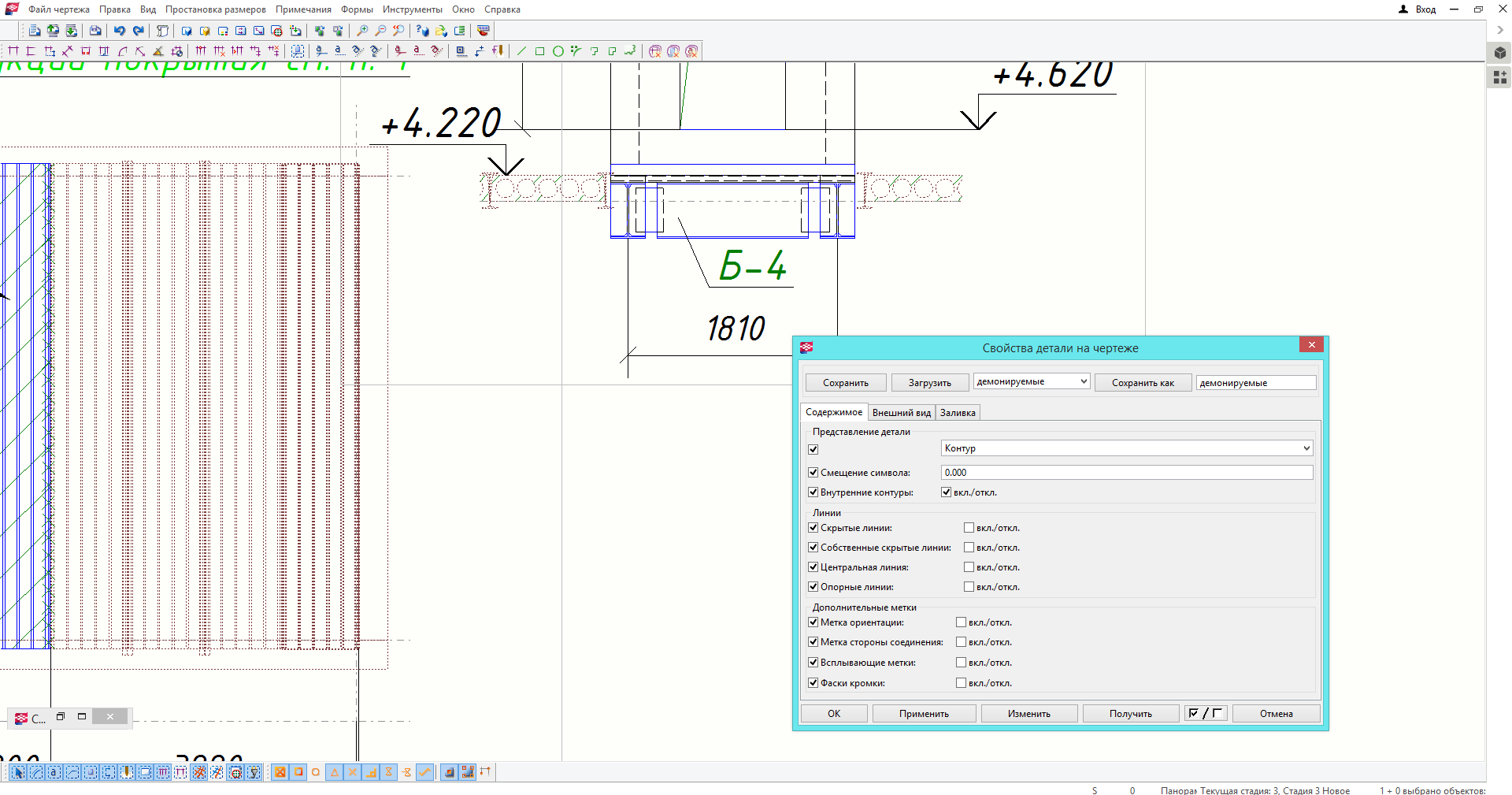Click the 'Применить' button
The image size is (1512, 795).
point(924,714)
